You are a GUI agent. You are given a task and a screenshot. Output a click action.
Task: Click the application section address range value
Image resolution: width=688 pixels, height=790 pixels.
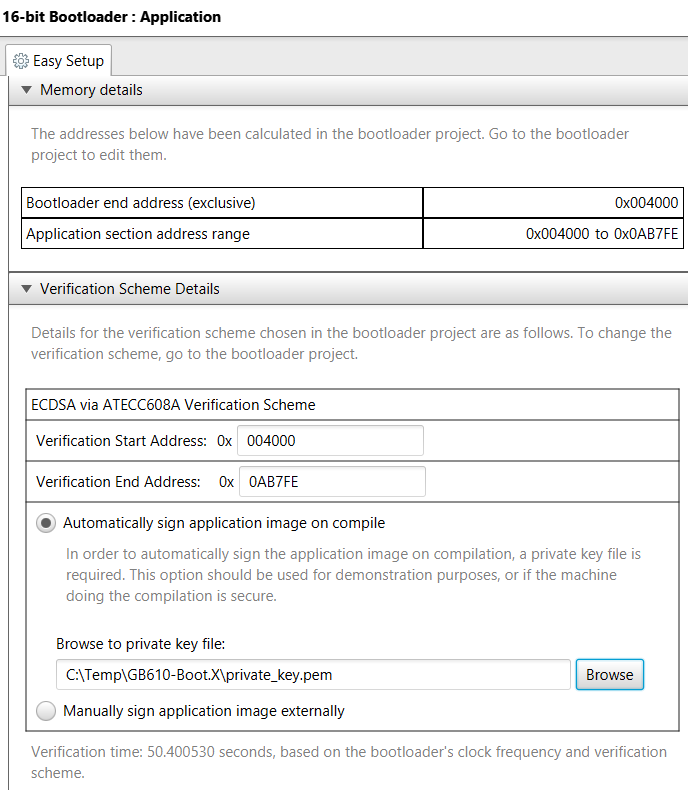[x=602, y=234]
